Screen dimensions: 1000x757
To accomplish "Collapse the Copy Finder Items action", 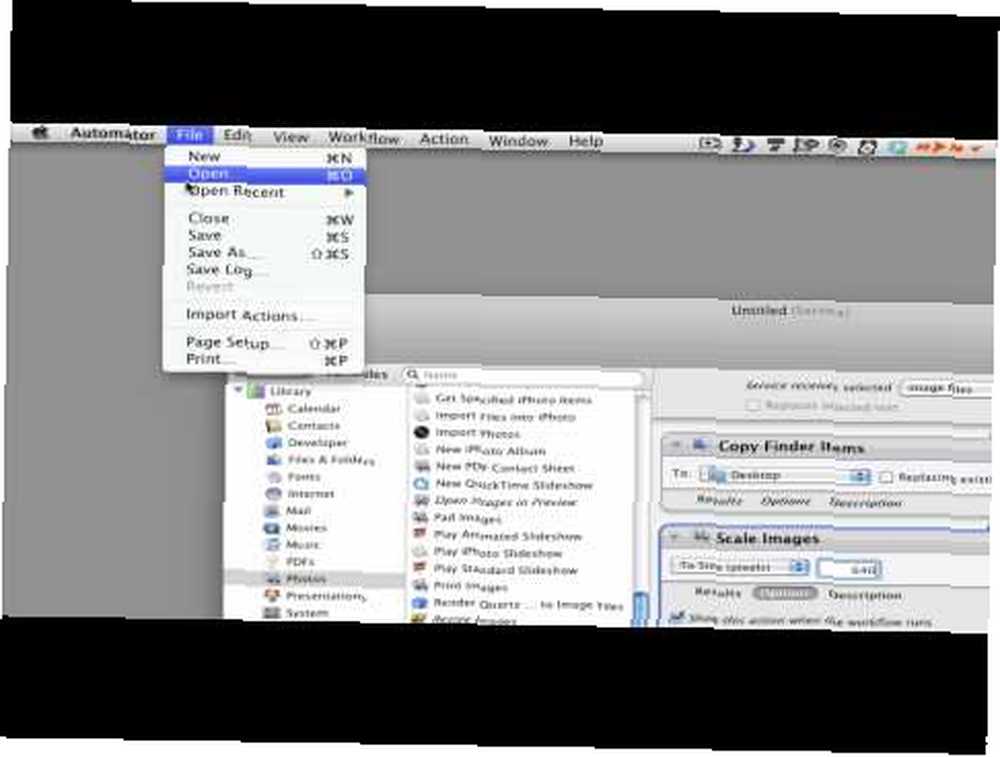I will 677,445.
